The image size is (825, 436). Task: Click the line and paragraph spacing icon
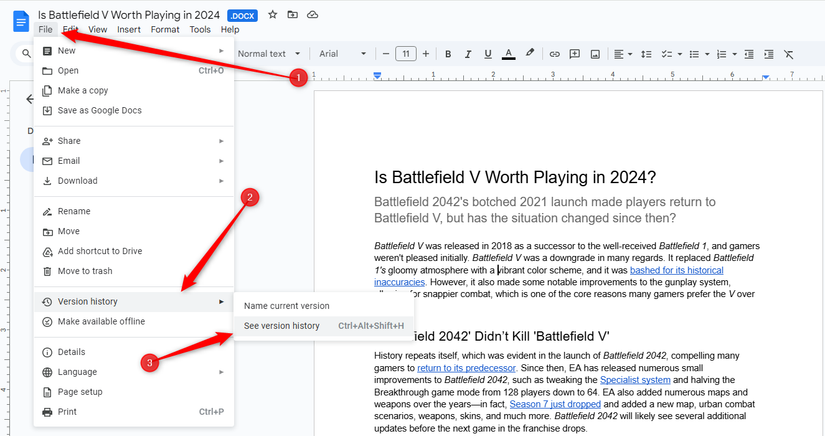[x=647, y=54]
